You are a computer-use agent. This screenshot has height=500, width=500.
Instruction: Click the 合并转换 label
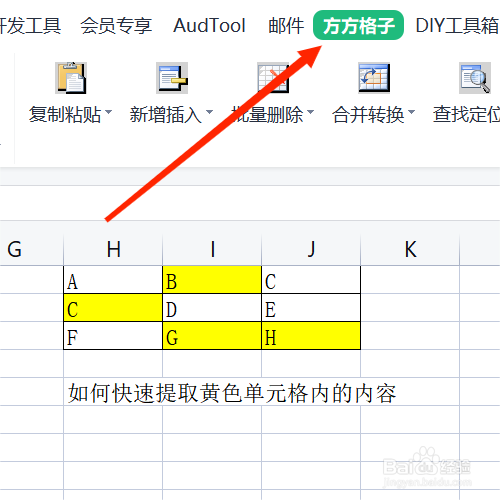(368, 115)
